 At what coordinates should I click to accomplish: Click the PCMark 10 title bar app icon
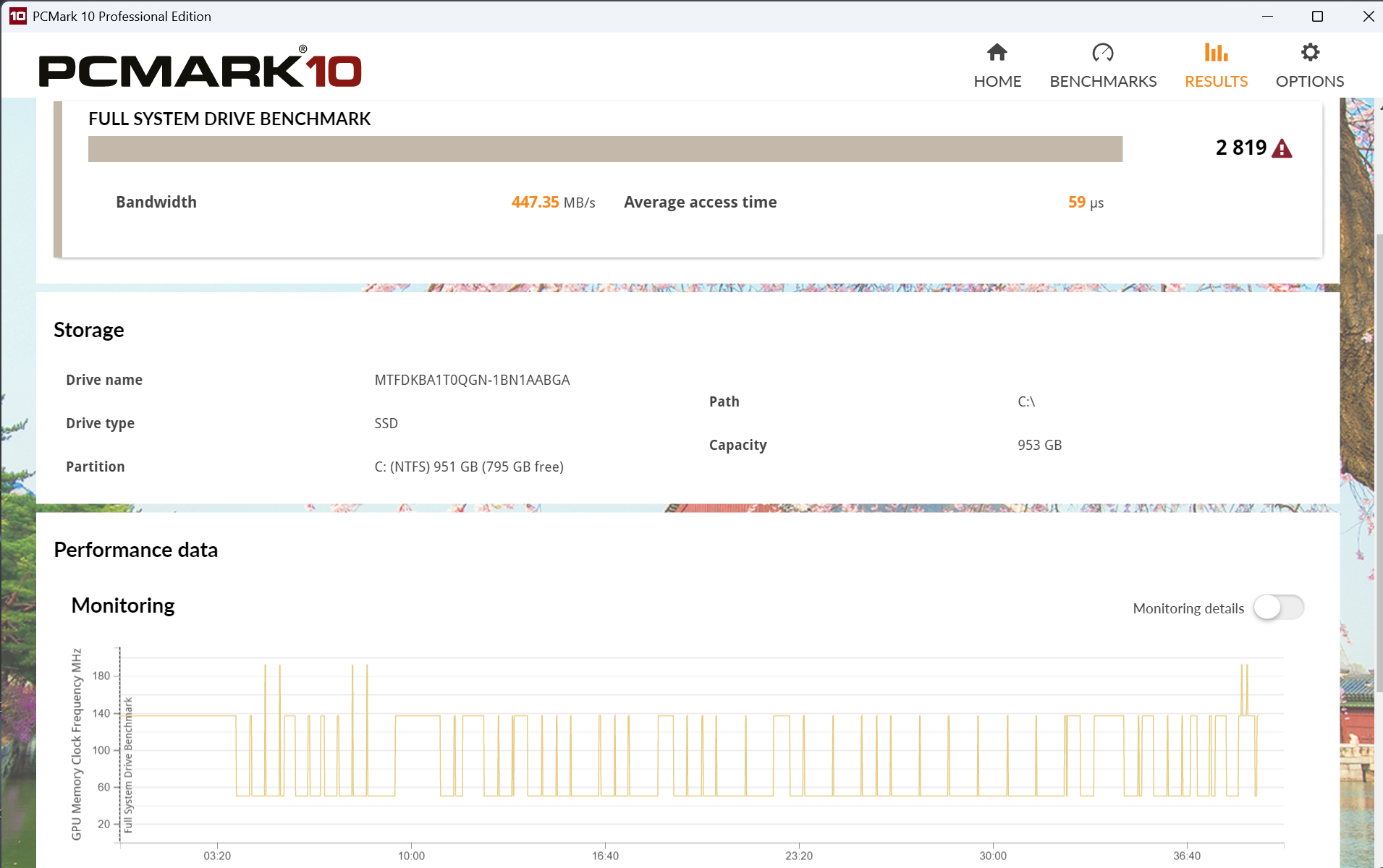tap(18, 16)
